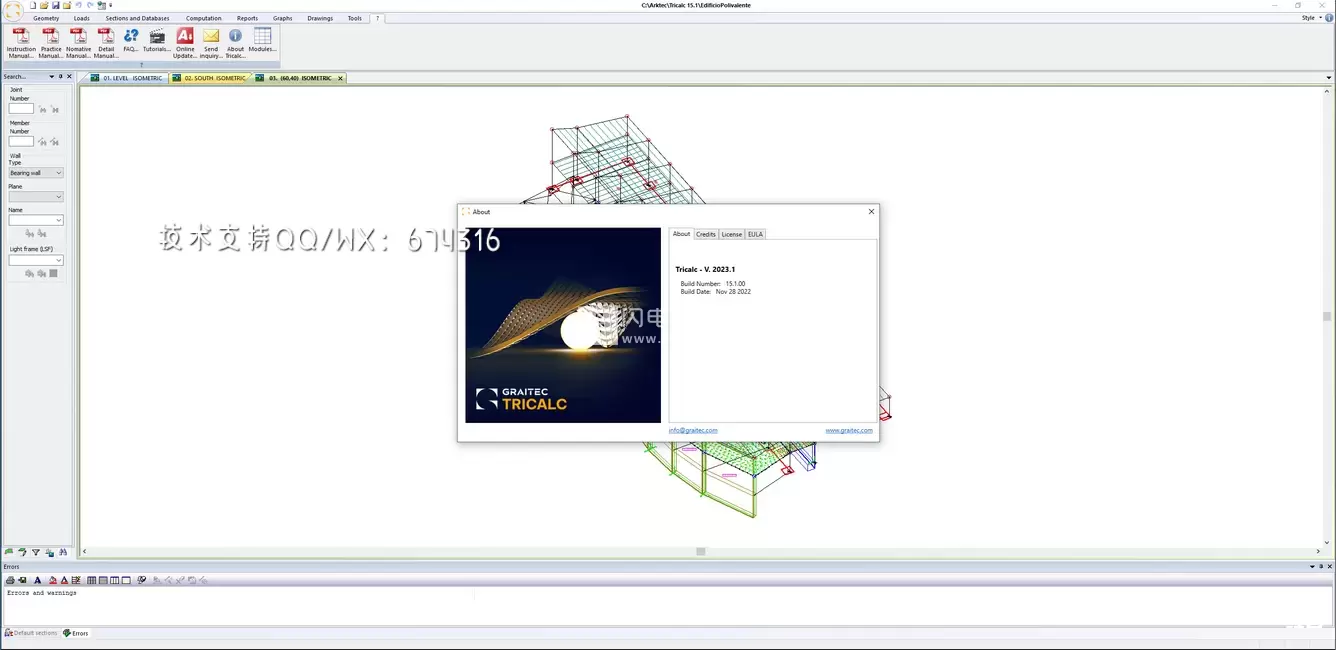This screenshot has height=650, width=1336.
Task: Close the Search panel
Action: tap(70, 76)
